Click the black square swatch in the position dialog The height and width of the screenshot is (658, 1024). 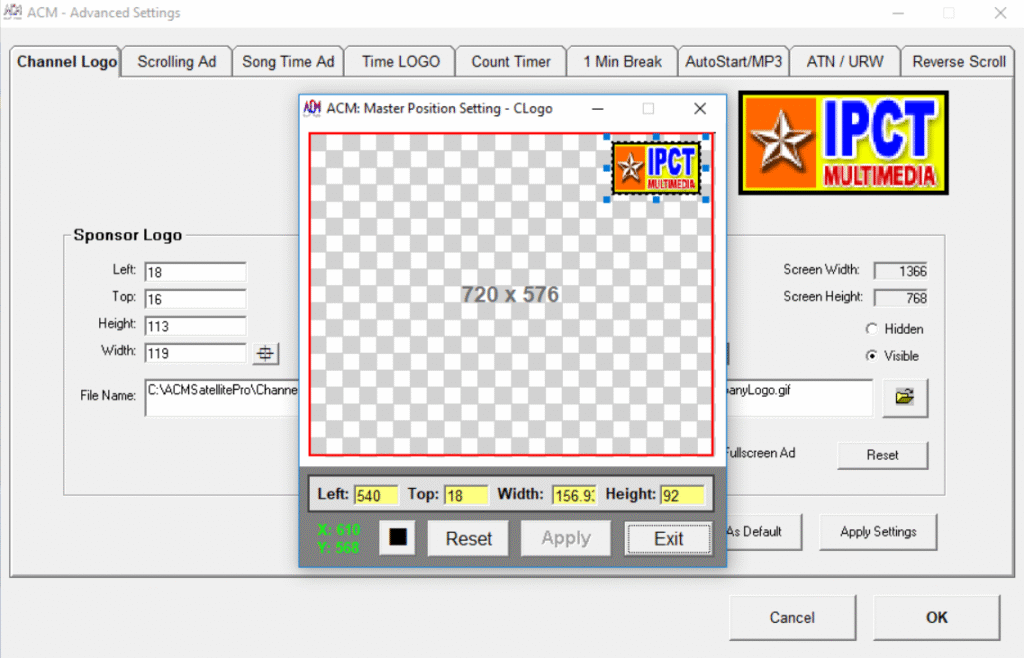(396, 538)
